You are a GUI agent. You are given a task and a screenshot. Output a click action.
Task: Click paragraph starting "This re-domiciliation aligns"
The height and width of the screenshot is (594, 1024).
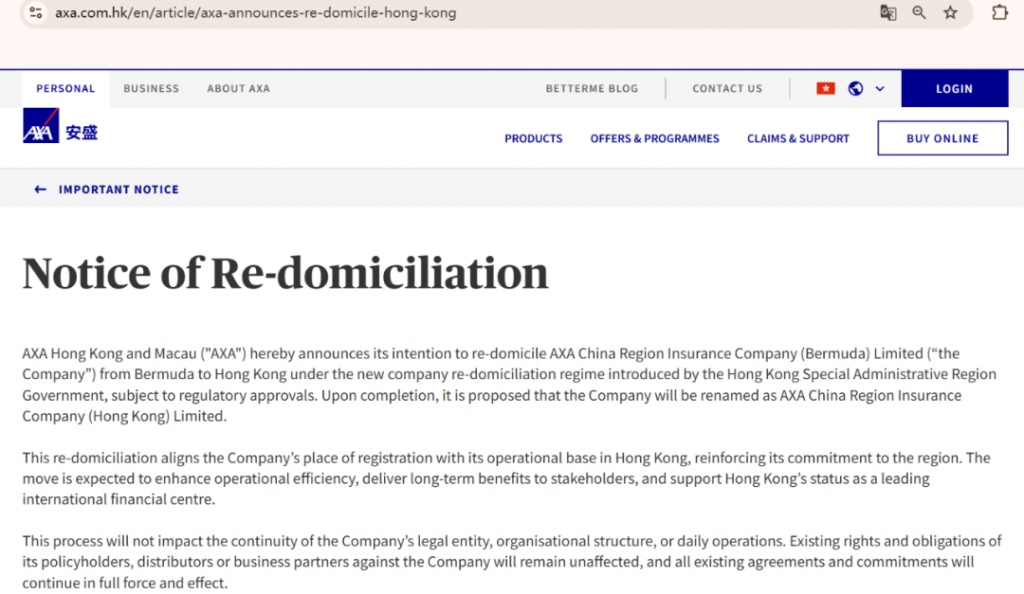tap(506, 478)
